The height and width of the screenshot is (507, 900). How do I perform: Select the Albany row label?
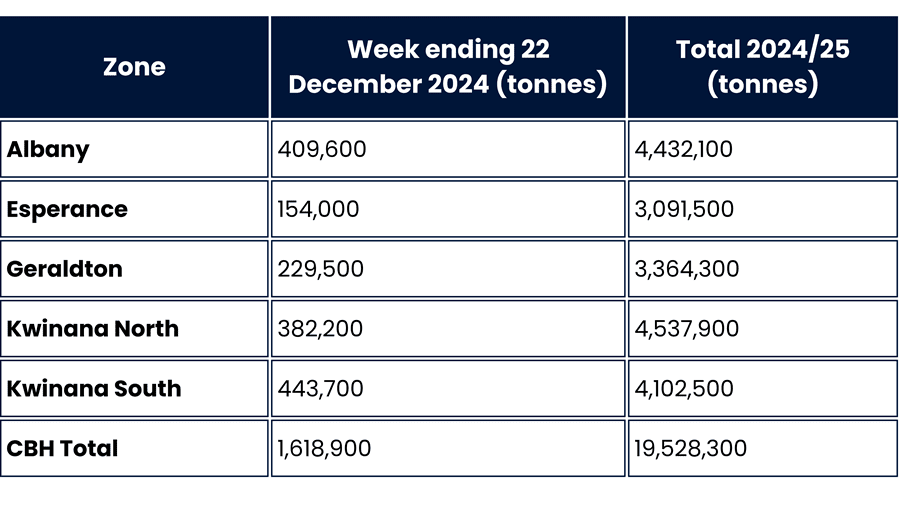click(48, 149)
